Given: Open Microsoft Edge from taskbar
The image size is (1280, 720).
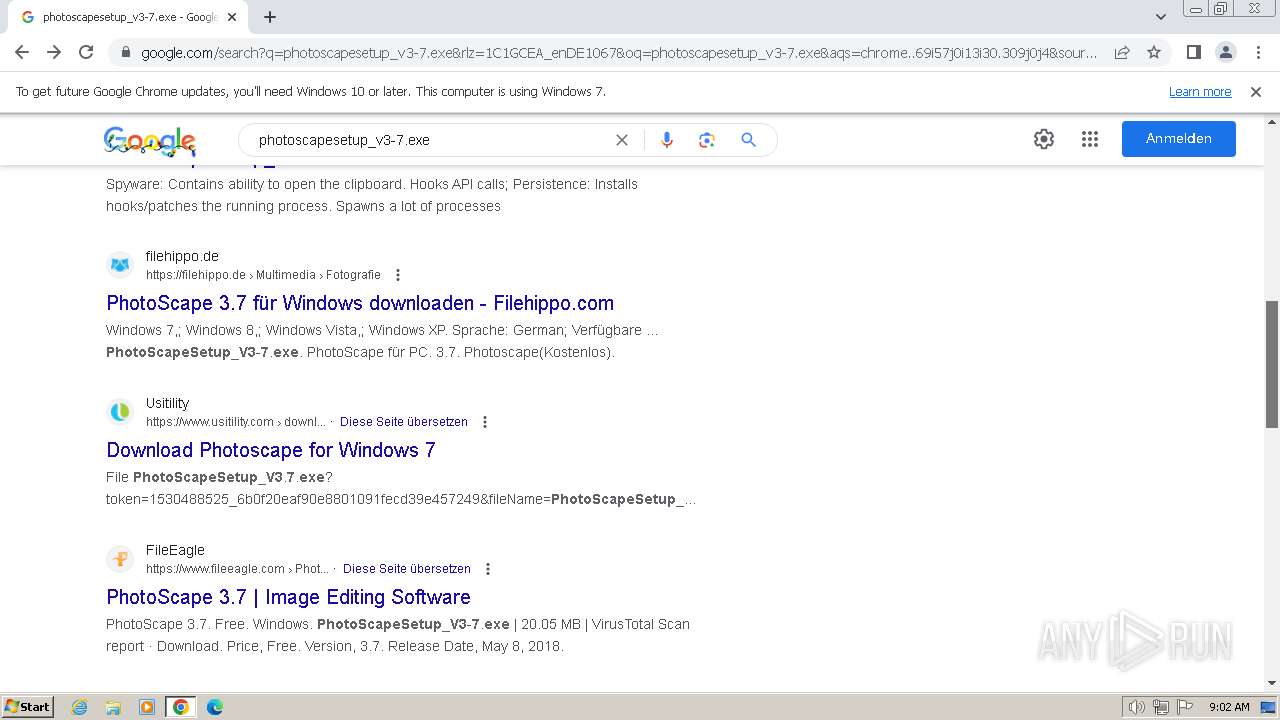Looking at the screenshot, I should [x=215, y=707].
